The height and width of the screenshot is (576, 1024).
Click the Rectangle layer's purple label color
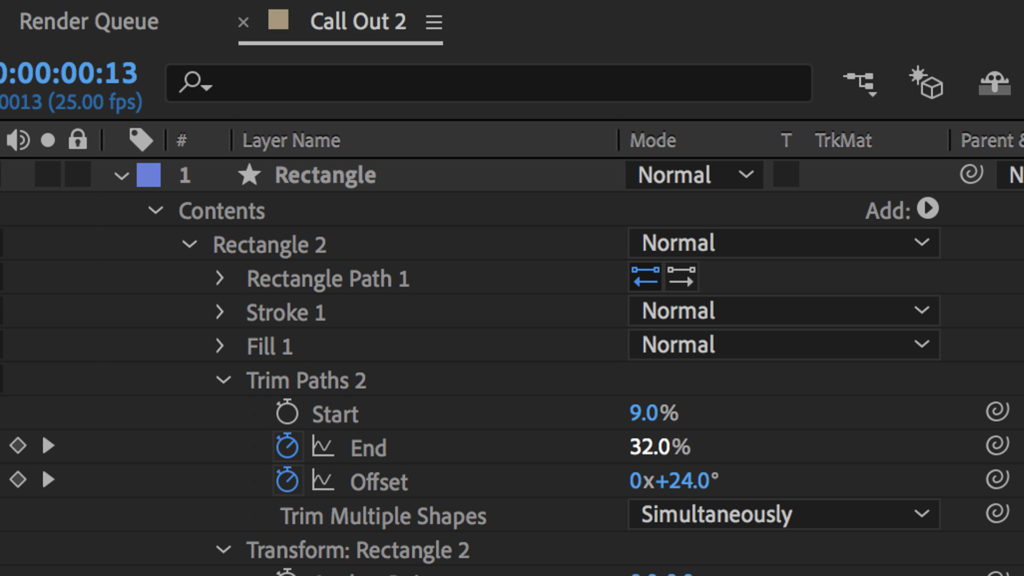tap(148, 175)
